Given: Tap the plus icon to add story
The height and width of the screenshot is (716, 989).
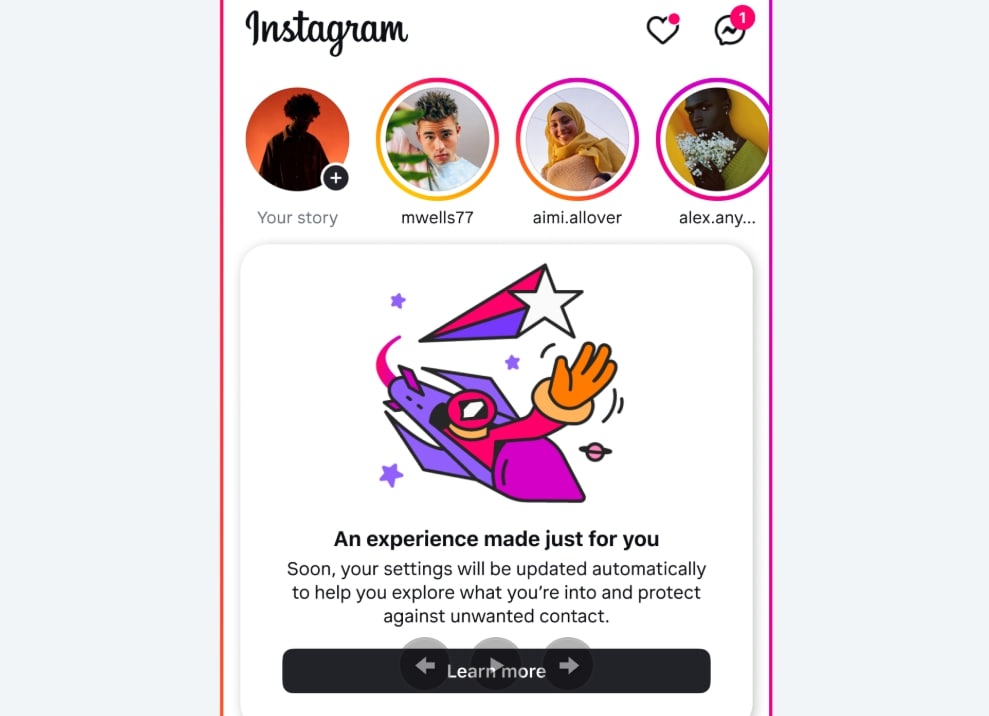Looking at the screenshot, I should click(336, 178).
